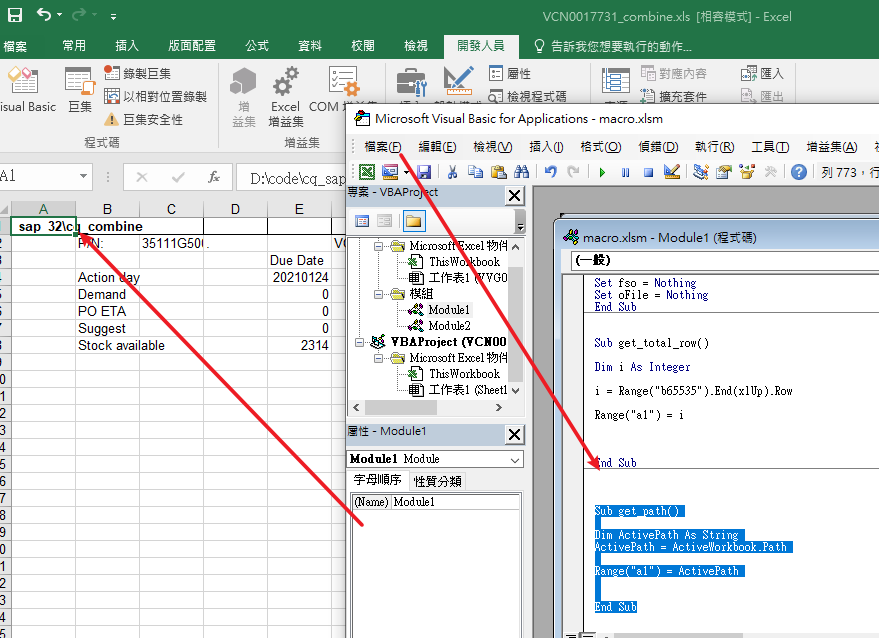Start 錄製巨集 record macro
This screenshot has height=638, width=879.
137,73
